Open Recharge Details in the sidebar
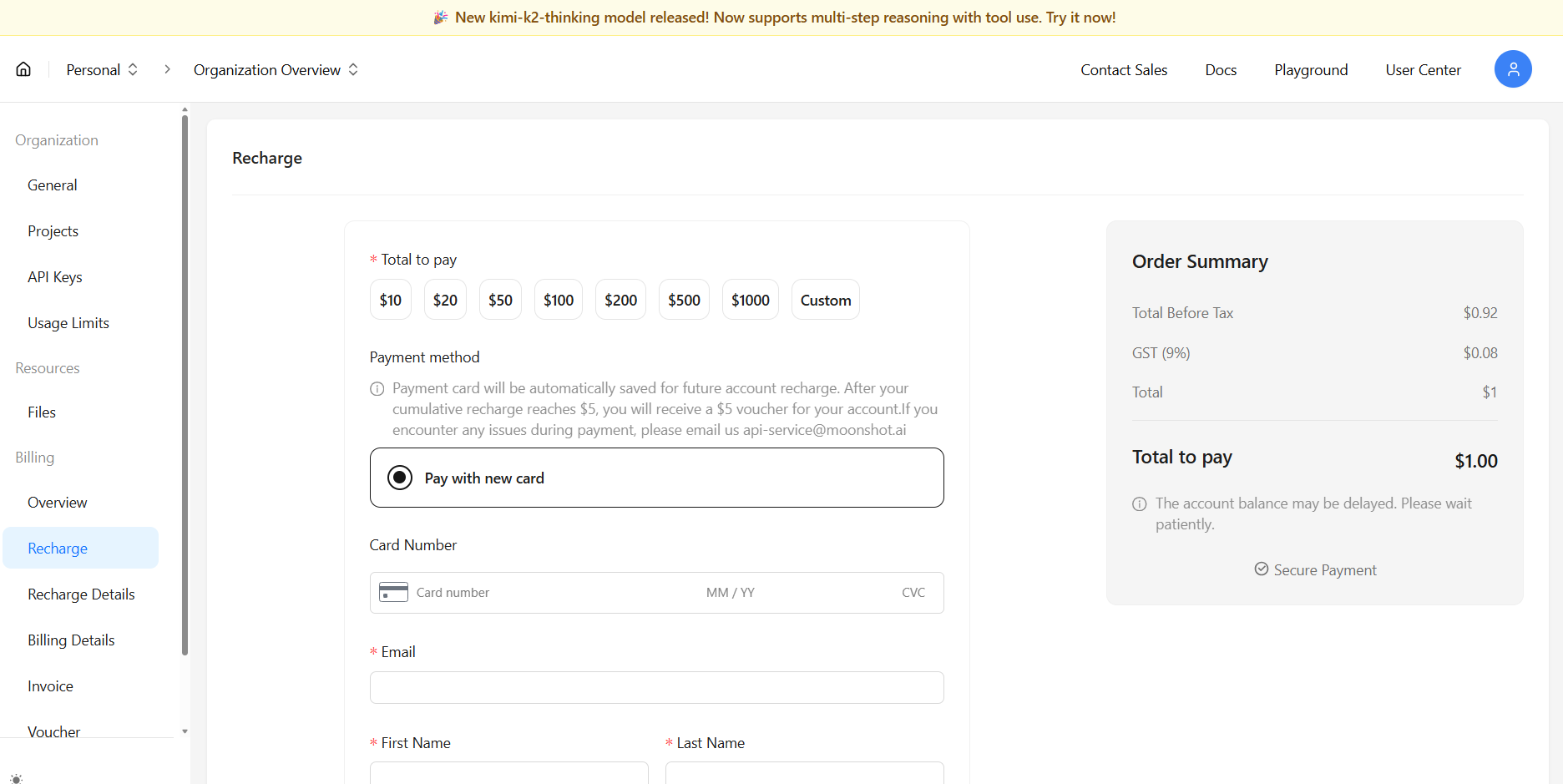Screen dimensions: 1563x784 81,594
